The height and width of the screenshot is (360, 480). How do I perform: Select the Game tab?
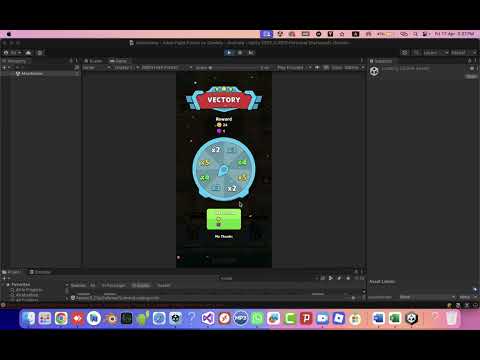point(119,61)
